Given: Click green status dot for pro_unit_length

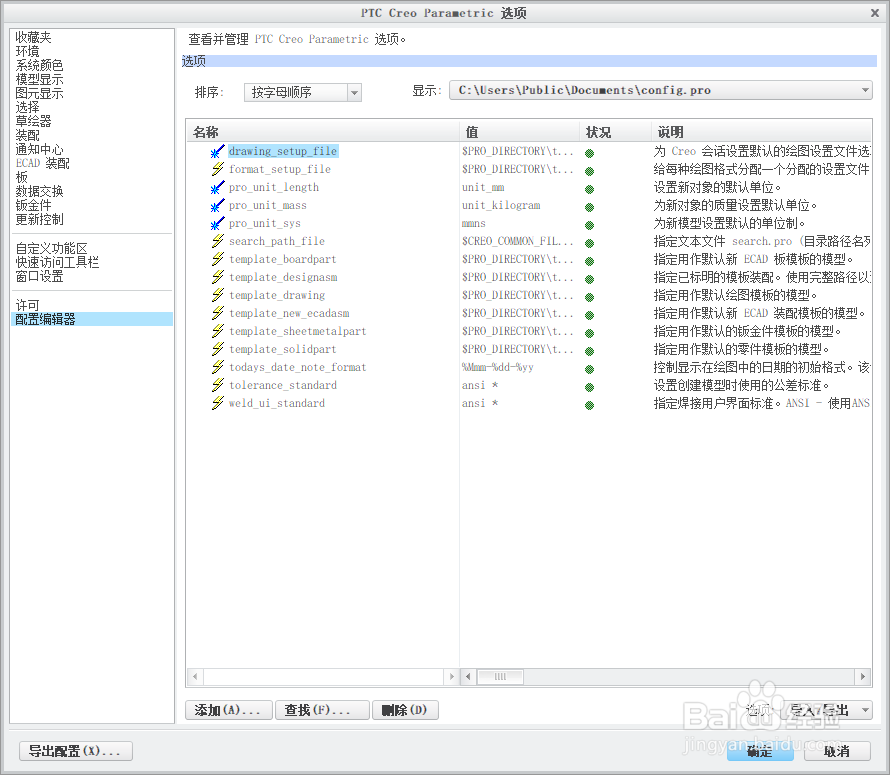Looking at the screenshot, I should tap(590, 190).
